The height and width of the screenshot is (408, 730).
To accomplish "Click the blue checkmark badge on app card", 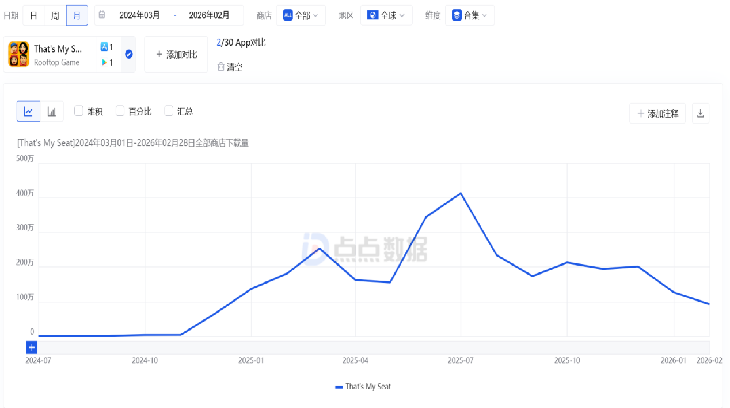I will 129,54.
